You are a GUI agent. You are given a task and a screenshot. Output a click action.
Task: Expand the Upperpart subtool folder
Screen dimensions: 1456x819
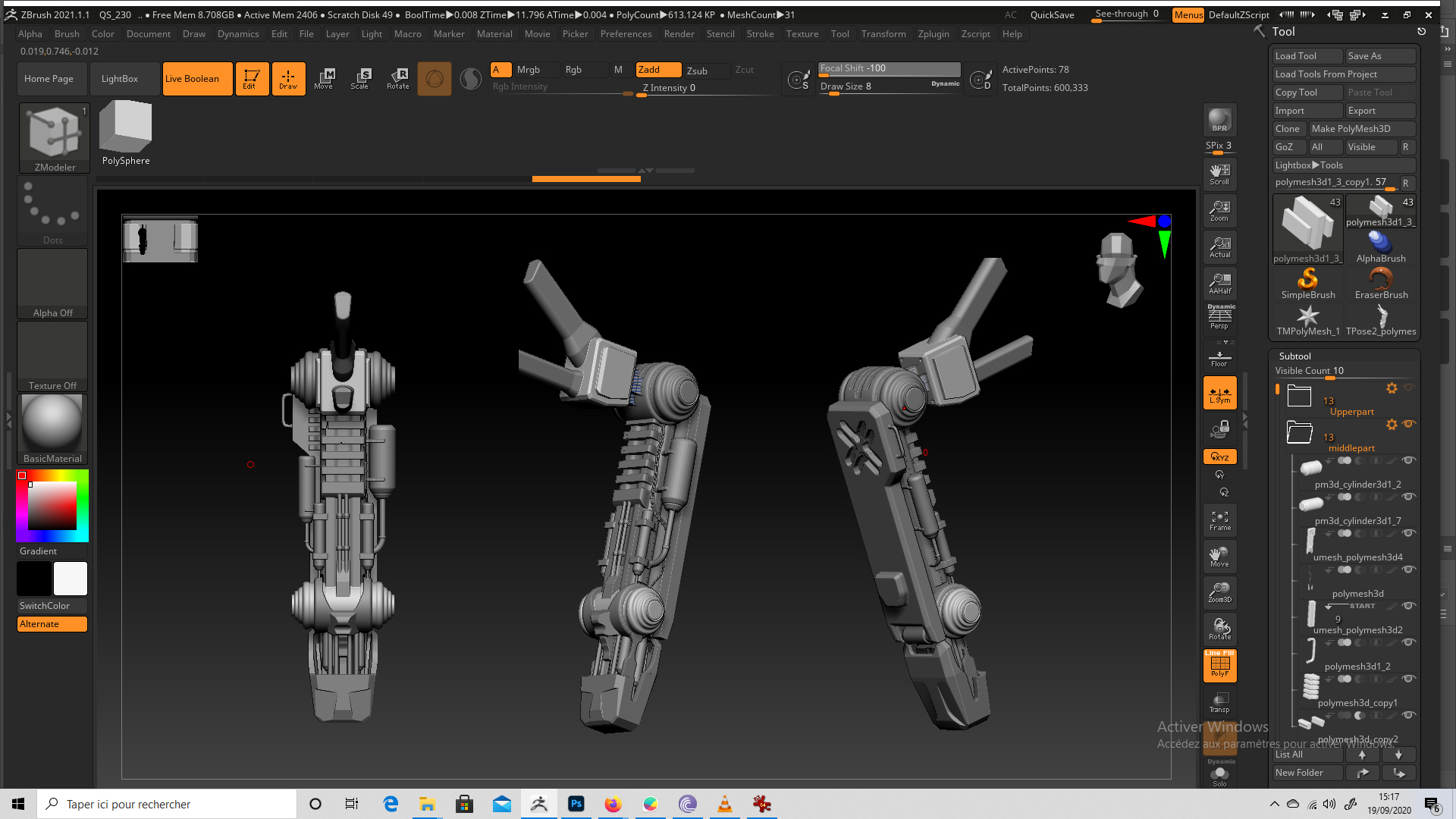click(1300, 396)
